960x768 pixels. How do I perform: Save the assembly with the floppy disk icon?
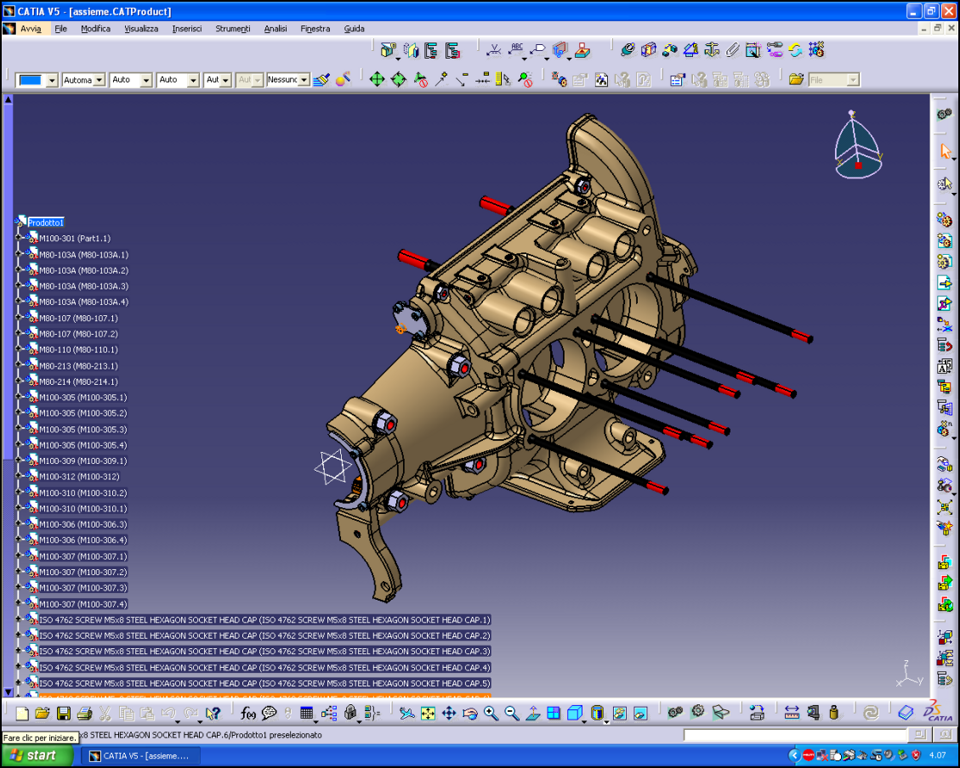pyautogui.click(x=63, y=713)
